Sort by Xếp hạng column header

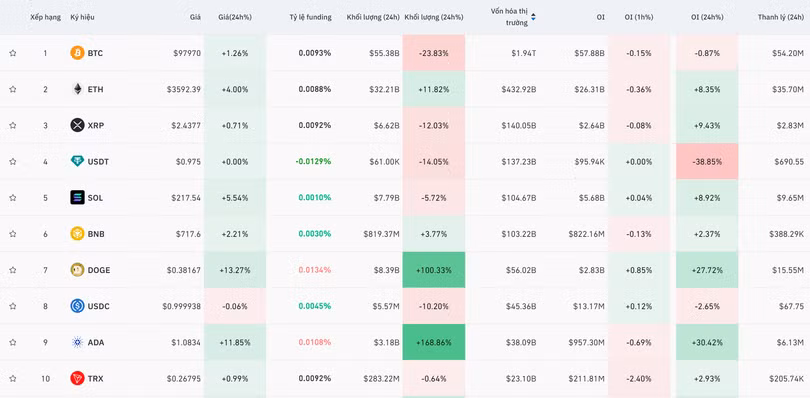44,17
